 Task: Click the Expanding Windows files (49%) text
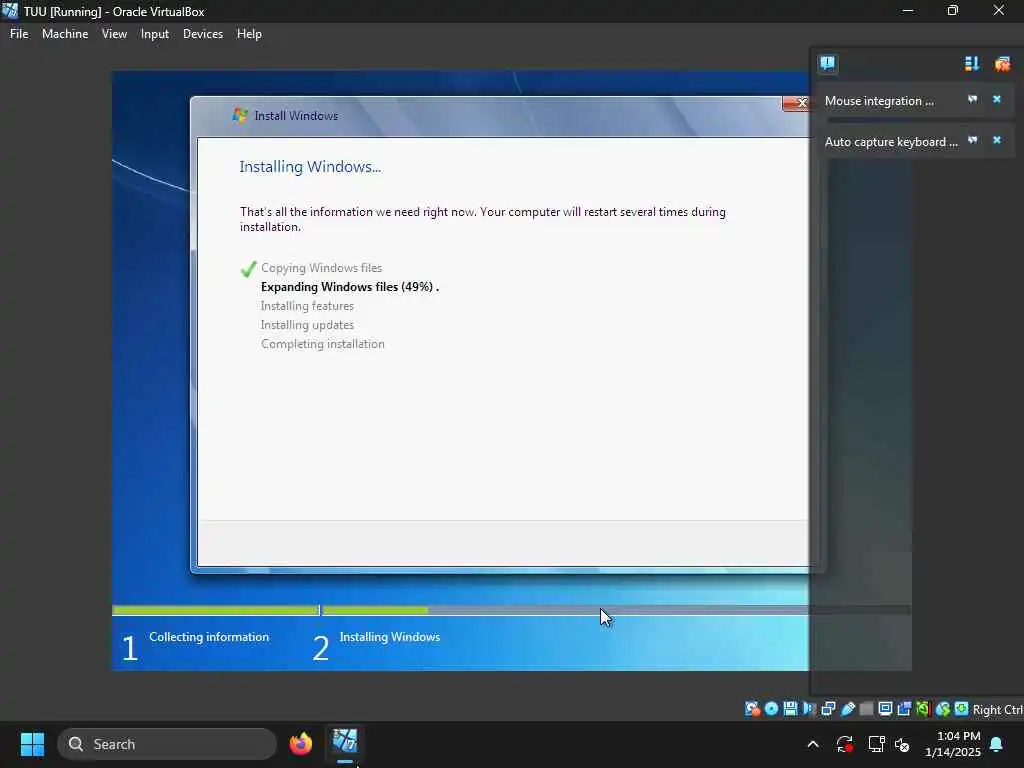pos(349,287)
